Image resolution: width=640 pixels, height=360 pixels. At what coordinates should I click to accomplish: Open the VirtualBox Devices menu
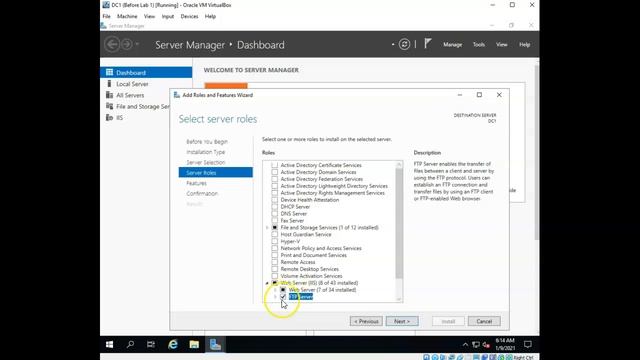[x=189, y=16]
